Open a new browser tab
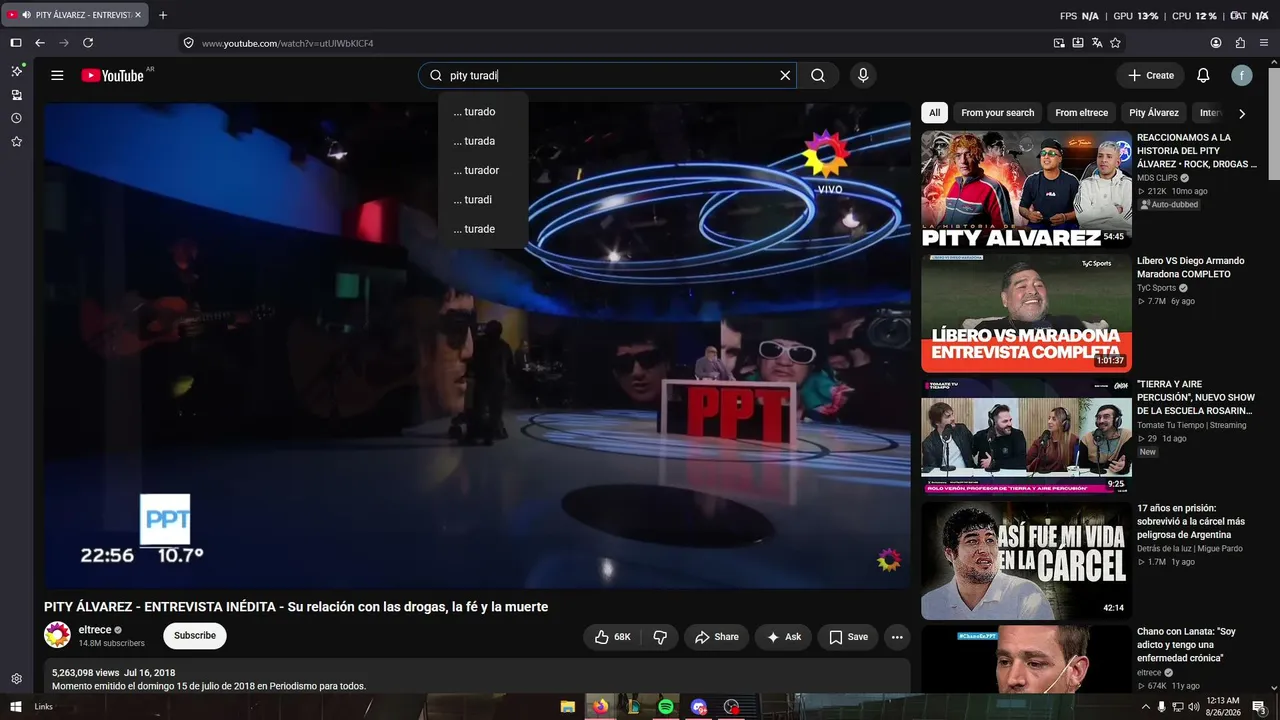 pyautogui.click(x=163, y=15)
